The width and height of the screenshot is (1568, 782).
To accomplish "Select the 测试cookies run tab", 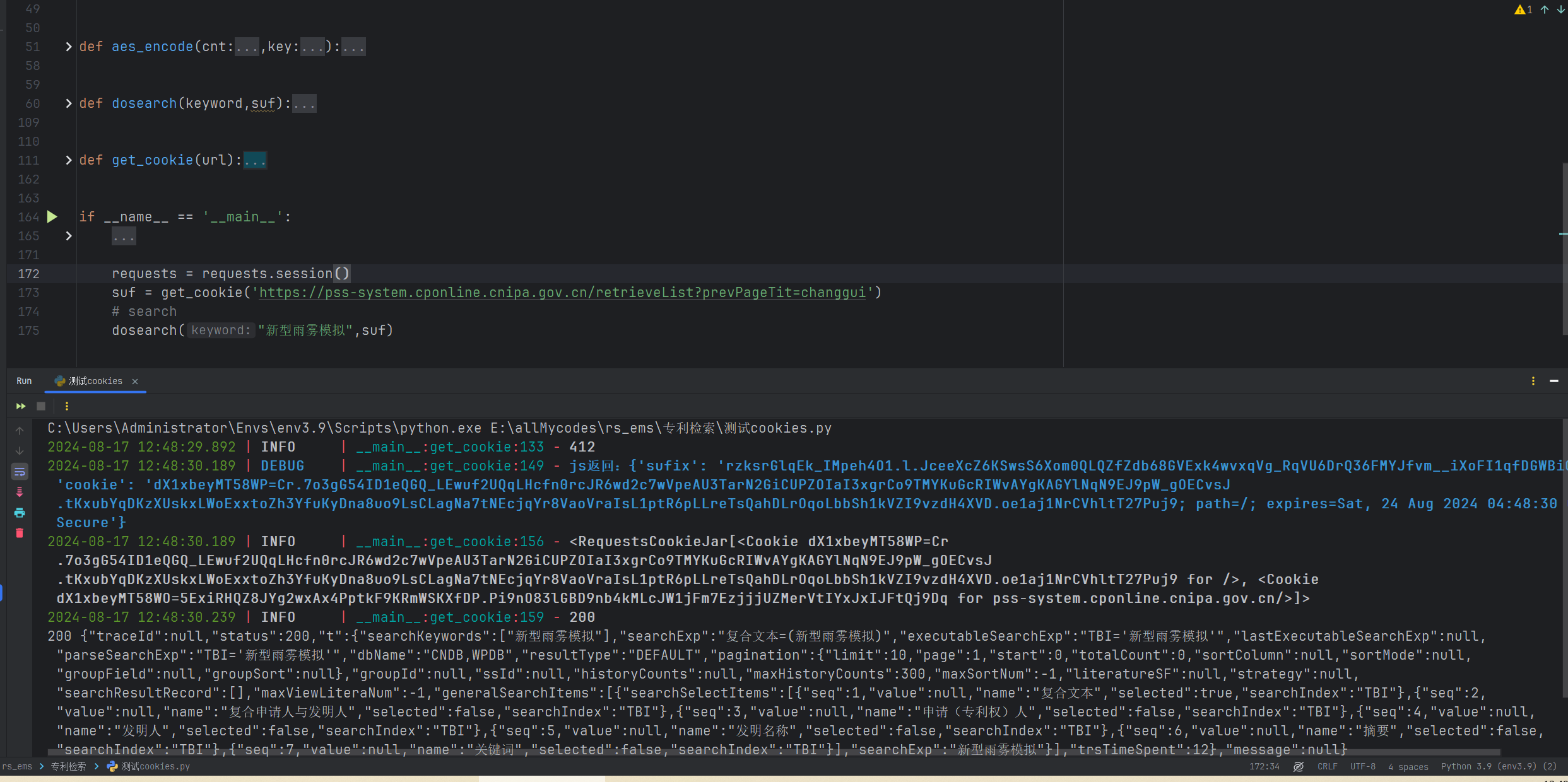I will point(95,381).
